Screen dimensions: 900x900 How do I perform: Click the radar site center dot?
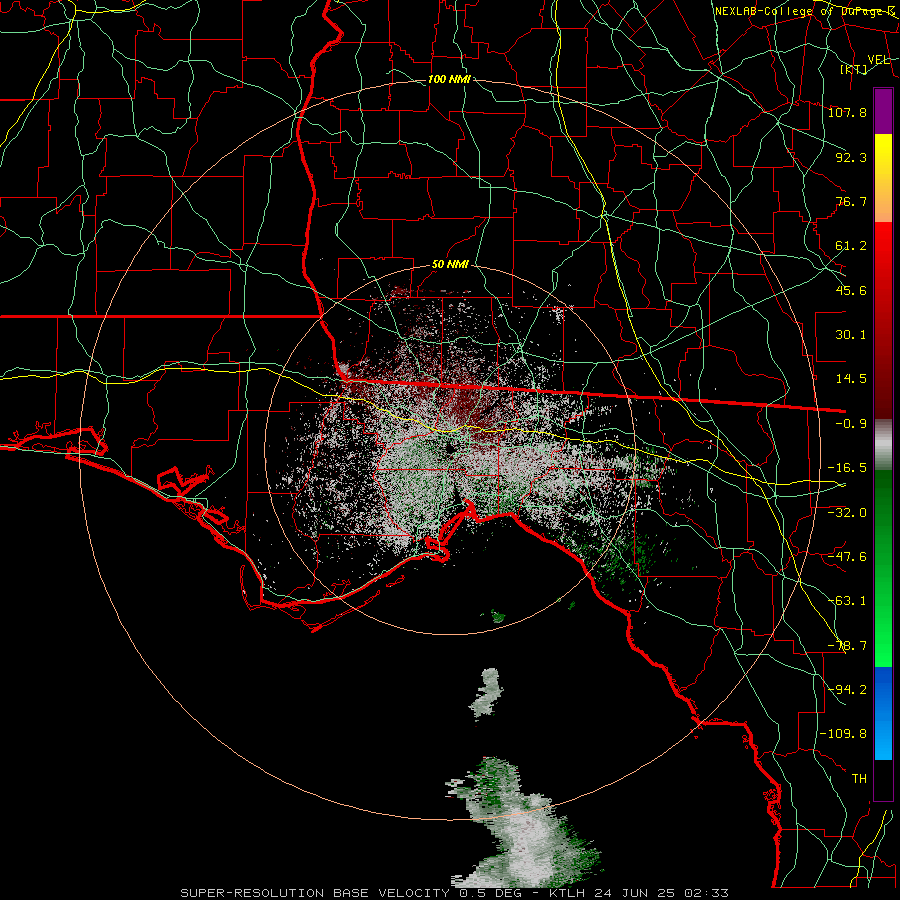tap(449, 449)
